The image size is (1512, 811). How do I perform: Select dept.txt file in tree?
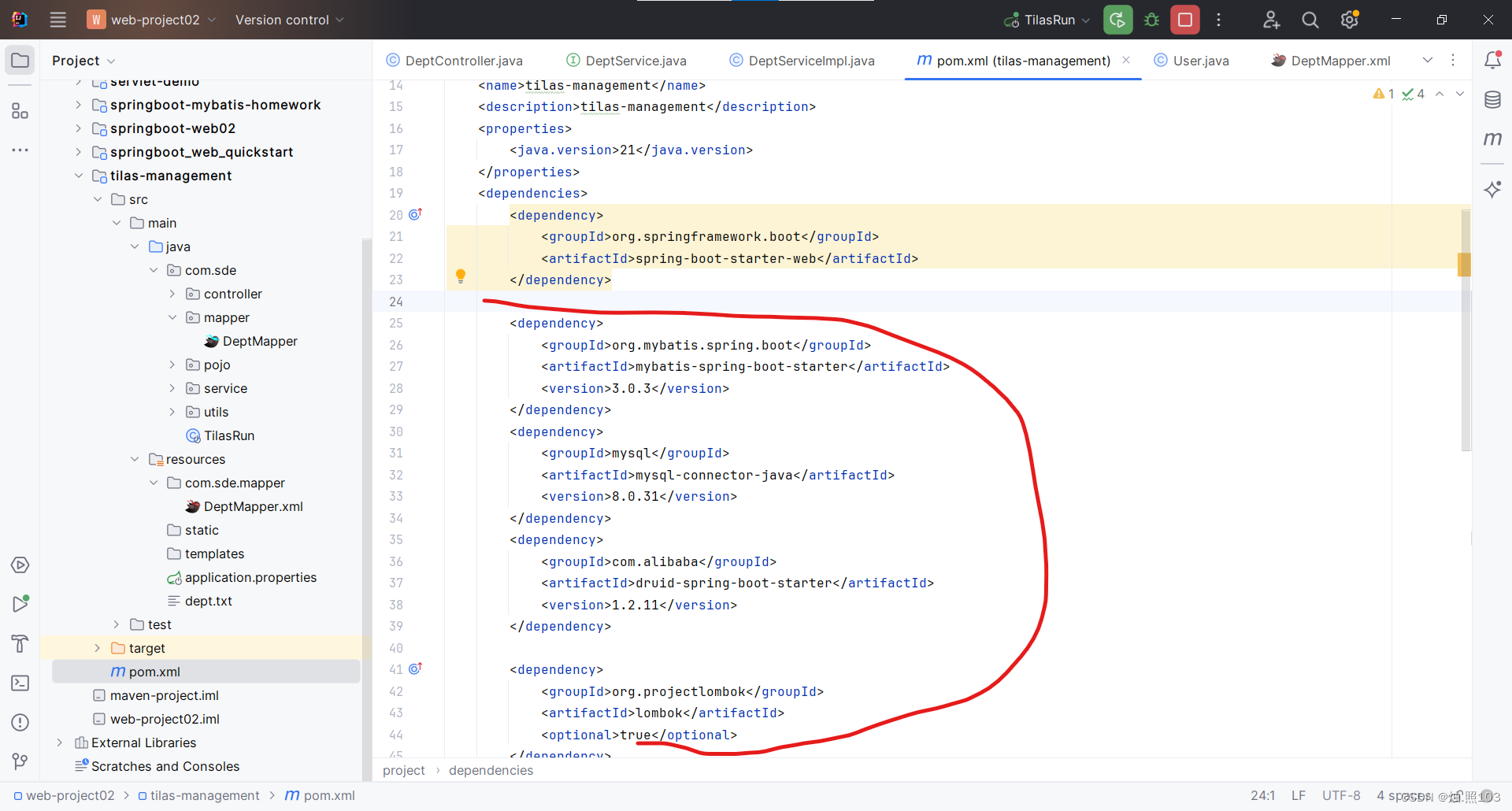point(200,601)
